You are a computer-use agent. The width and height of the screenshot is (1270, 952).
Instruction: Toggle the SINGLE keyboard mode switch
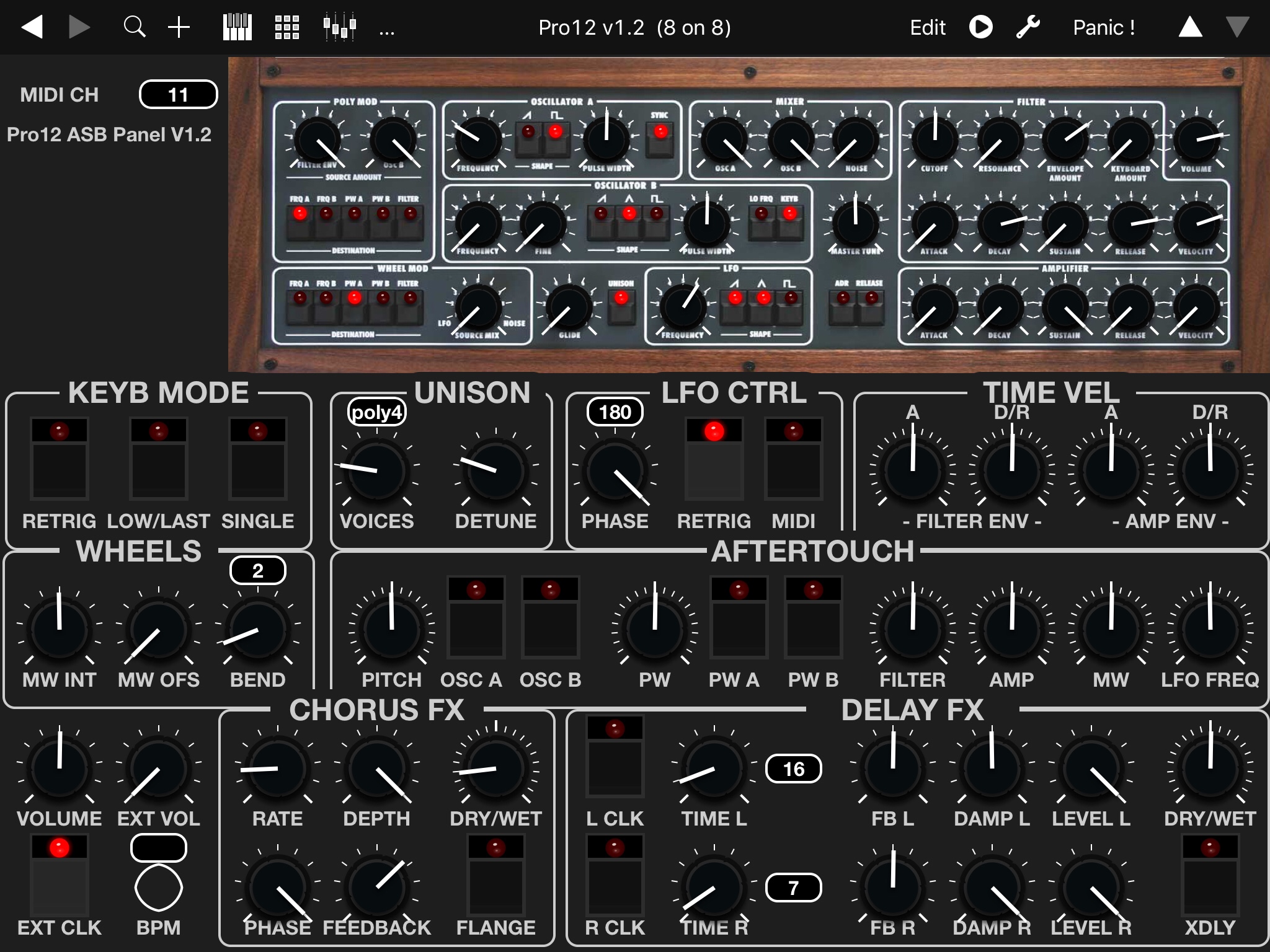coord(258,459)
